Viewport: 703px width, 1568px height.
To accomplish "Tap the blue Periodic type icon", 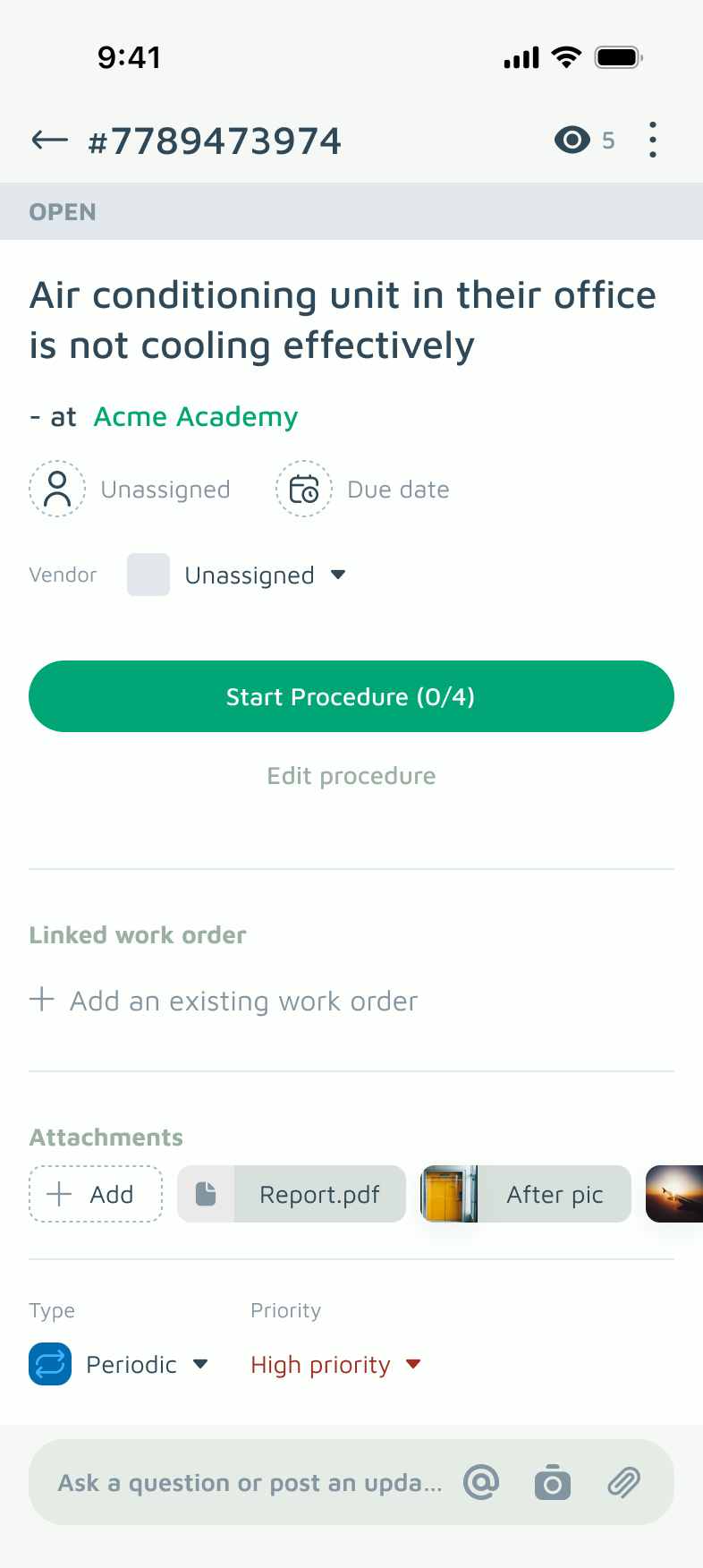I will (x=50, y=1364).
